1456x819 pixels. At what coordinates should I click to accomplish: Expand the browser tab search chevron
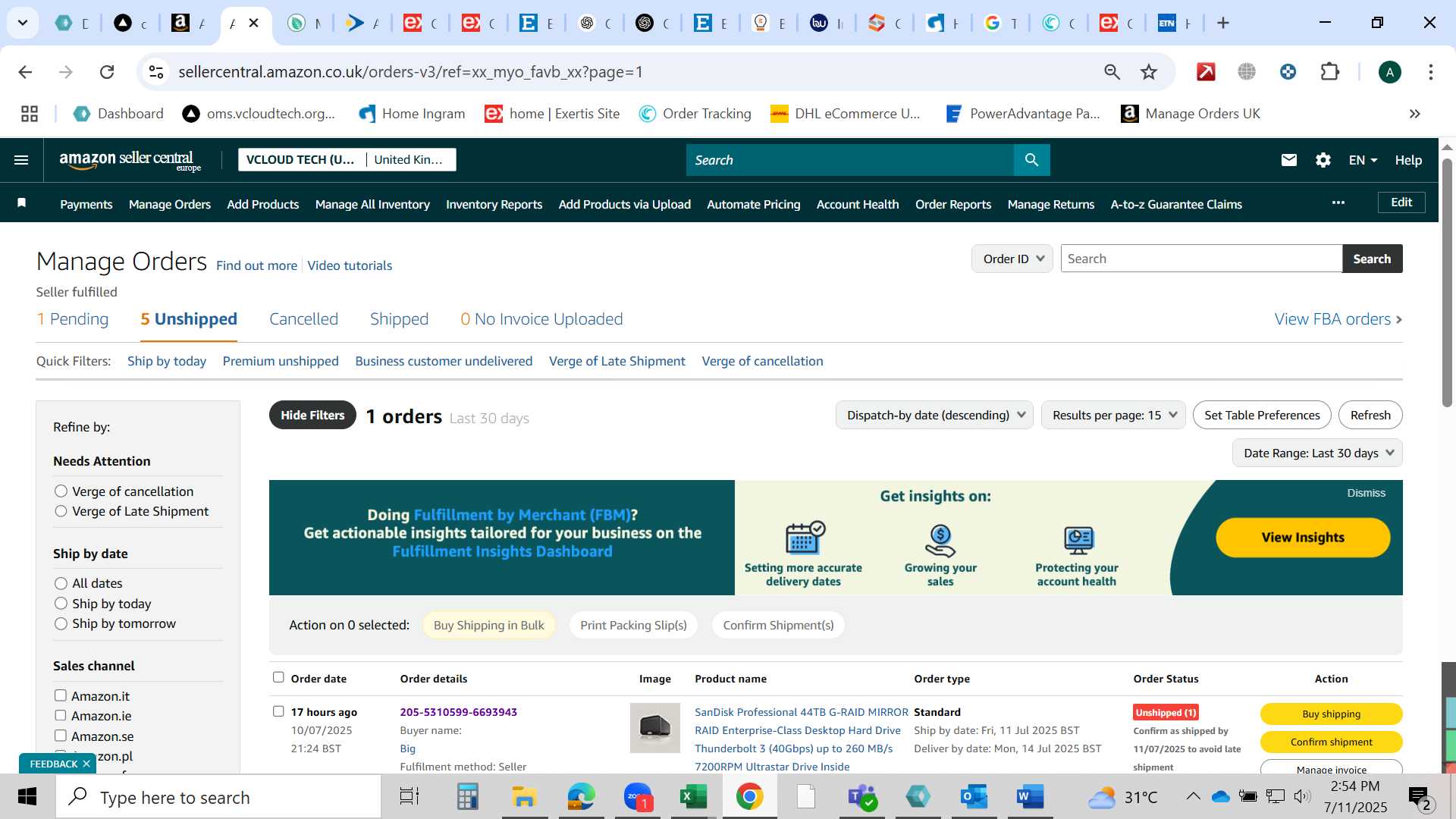tap(23, 23)
